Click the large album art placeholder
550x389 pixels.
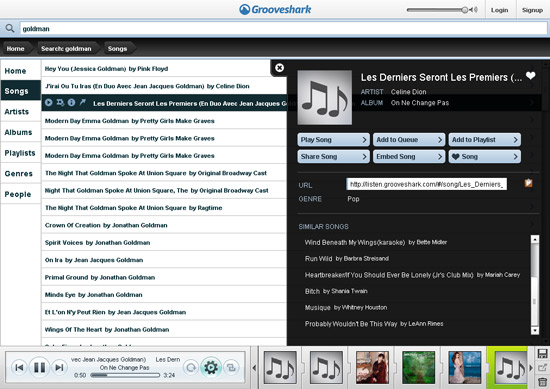pos(324,97)
